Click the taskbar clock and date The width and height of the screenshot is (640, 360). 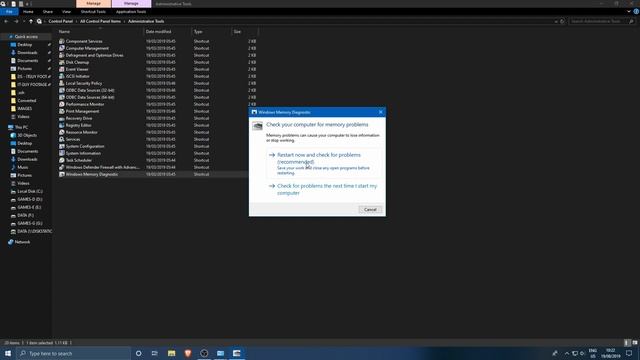coord(611,353)
